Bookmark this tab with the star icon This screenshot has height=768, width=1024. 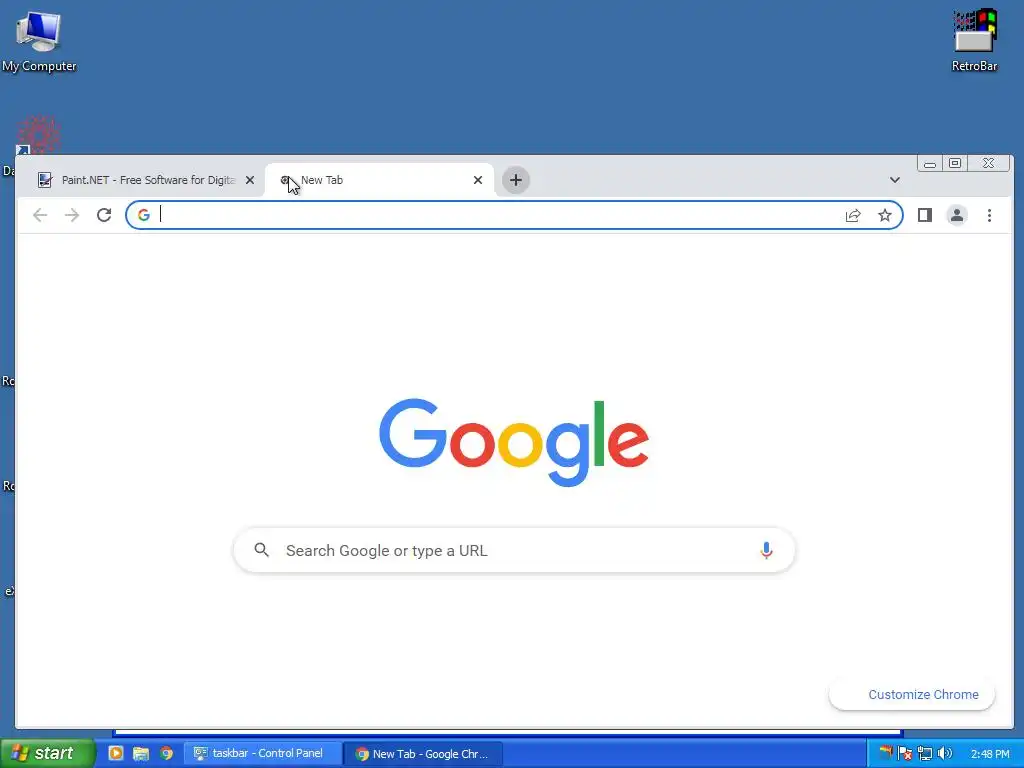pos(885,216)
